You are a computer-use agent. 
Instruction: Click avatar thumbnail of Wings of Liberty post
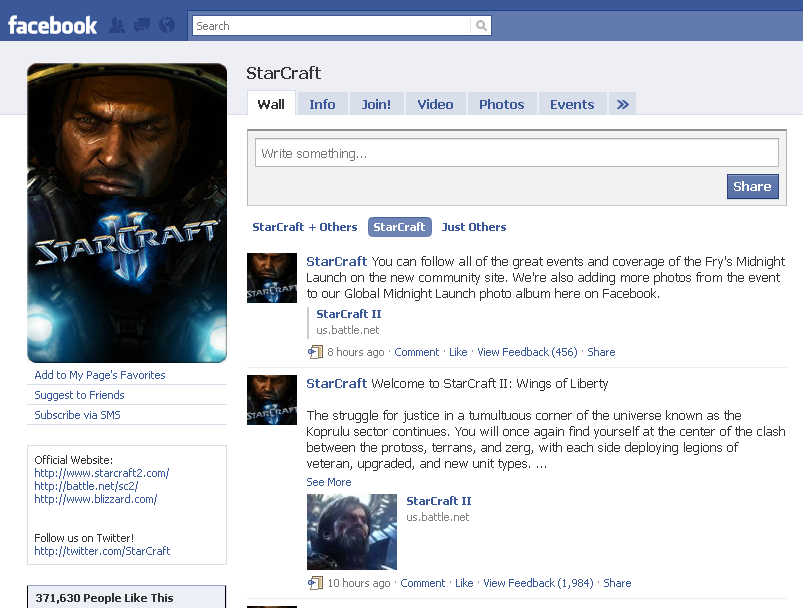272,400
